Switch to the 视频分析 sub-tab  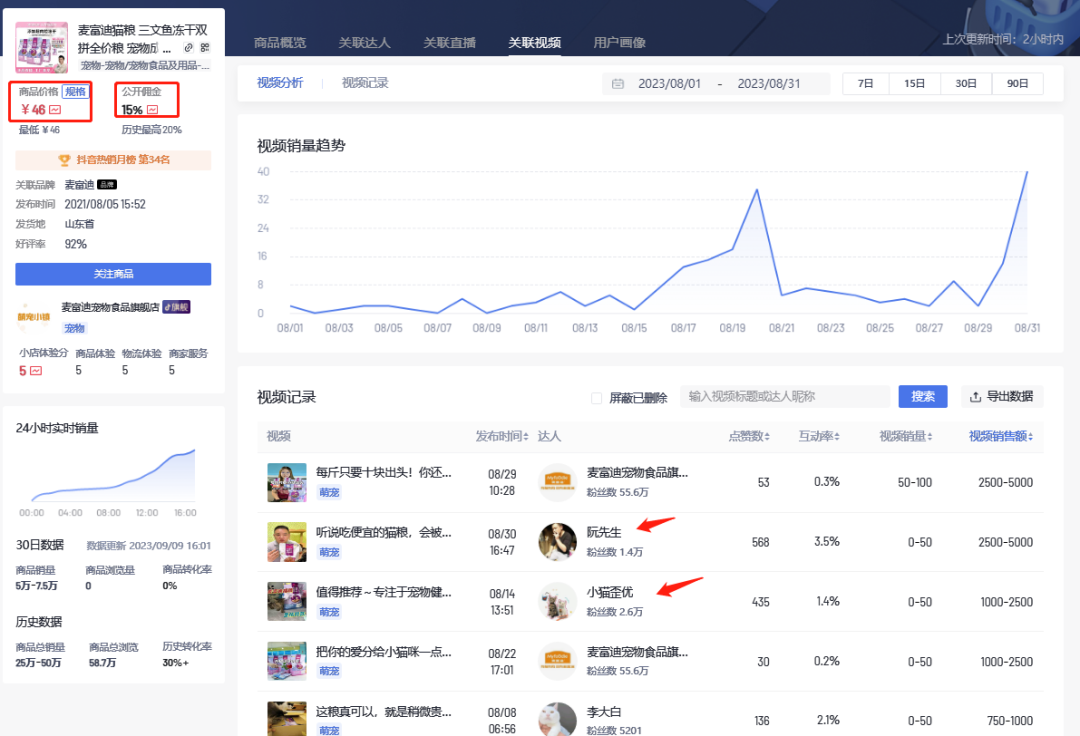pyautogui.click(x=280, y=83)
